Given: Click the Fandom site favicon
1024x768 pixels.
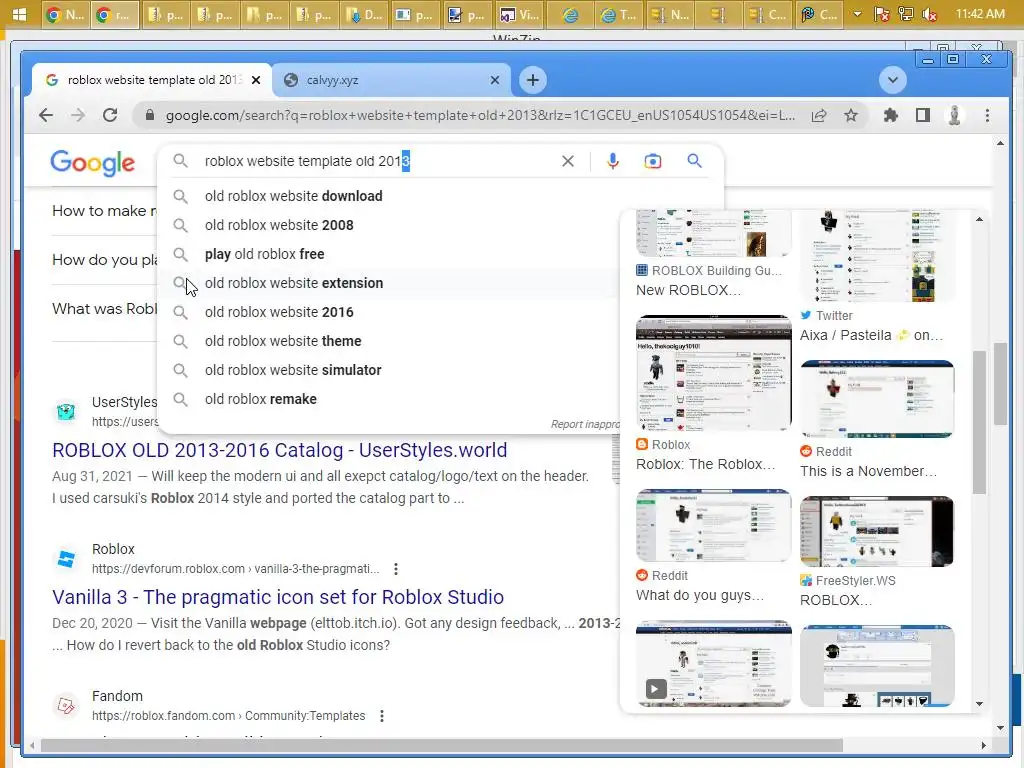Looking at the screenshot, I should [66, 706].
